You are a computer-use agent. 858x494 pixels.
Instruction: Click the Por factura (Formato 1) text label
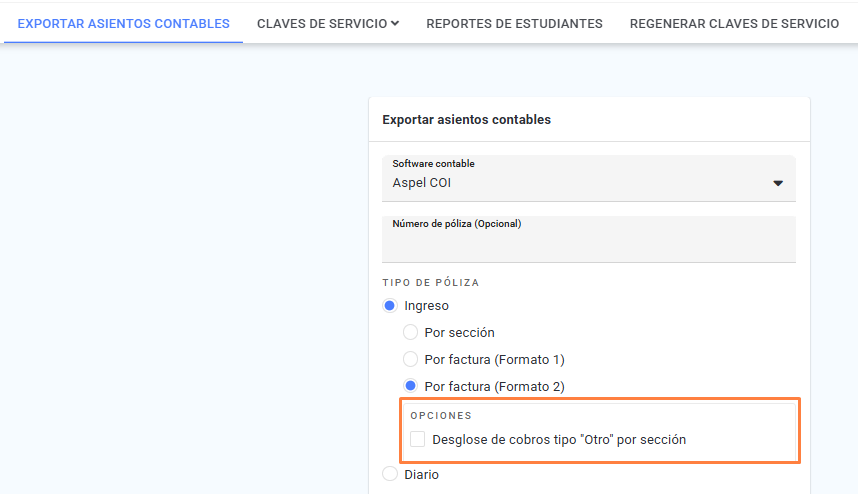495,359
